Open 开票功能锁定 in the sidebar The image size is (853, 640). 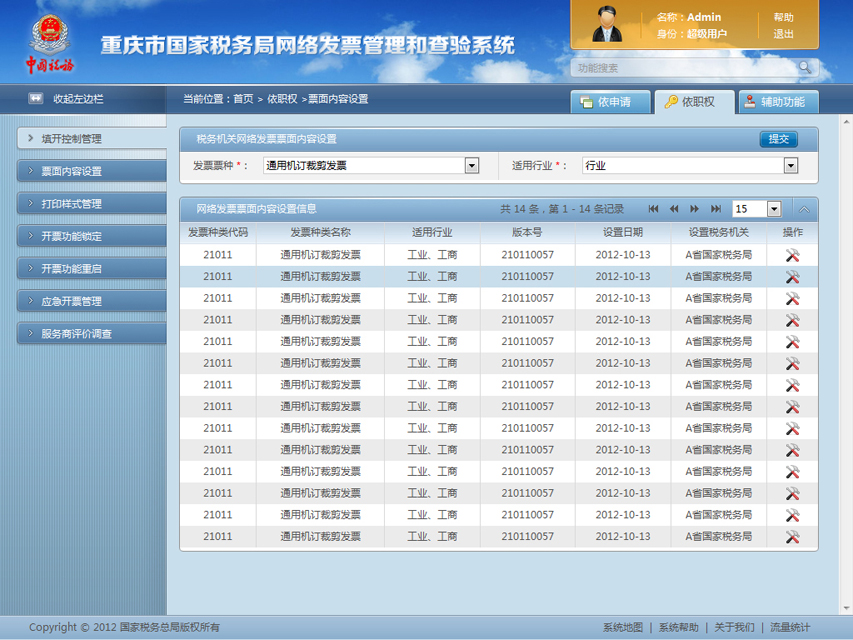[x=92, y=236]
